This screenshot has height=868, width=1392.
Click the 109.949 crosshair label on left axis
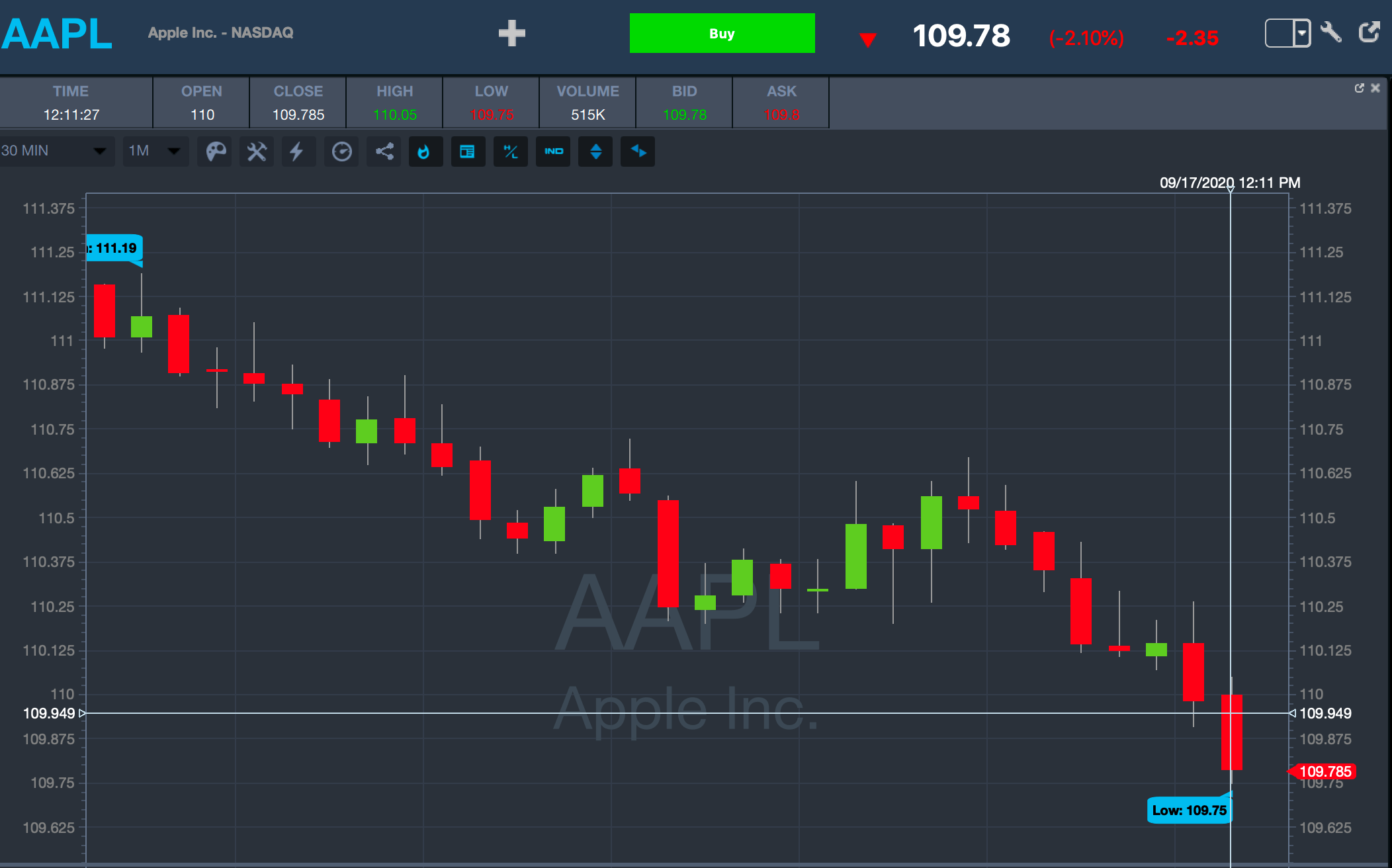coord(49,713)
